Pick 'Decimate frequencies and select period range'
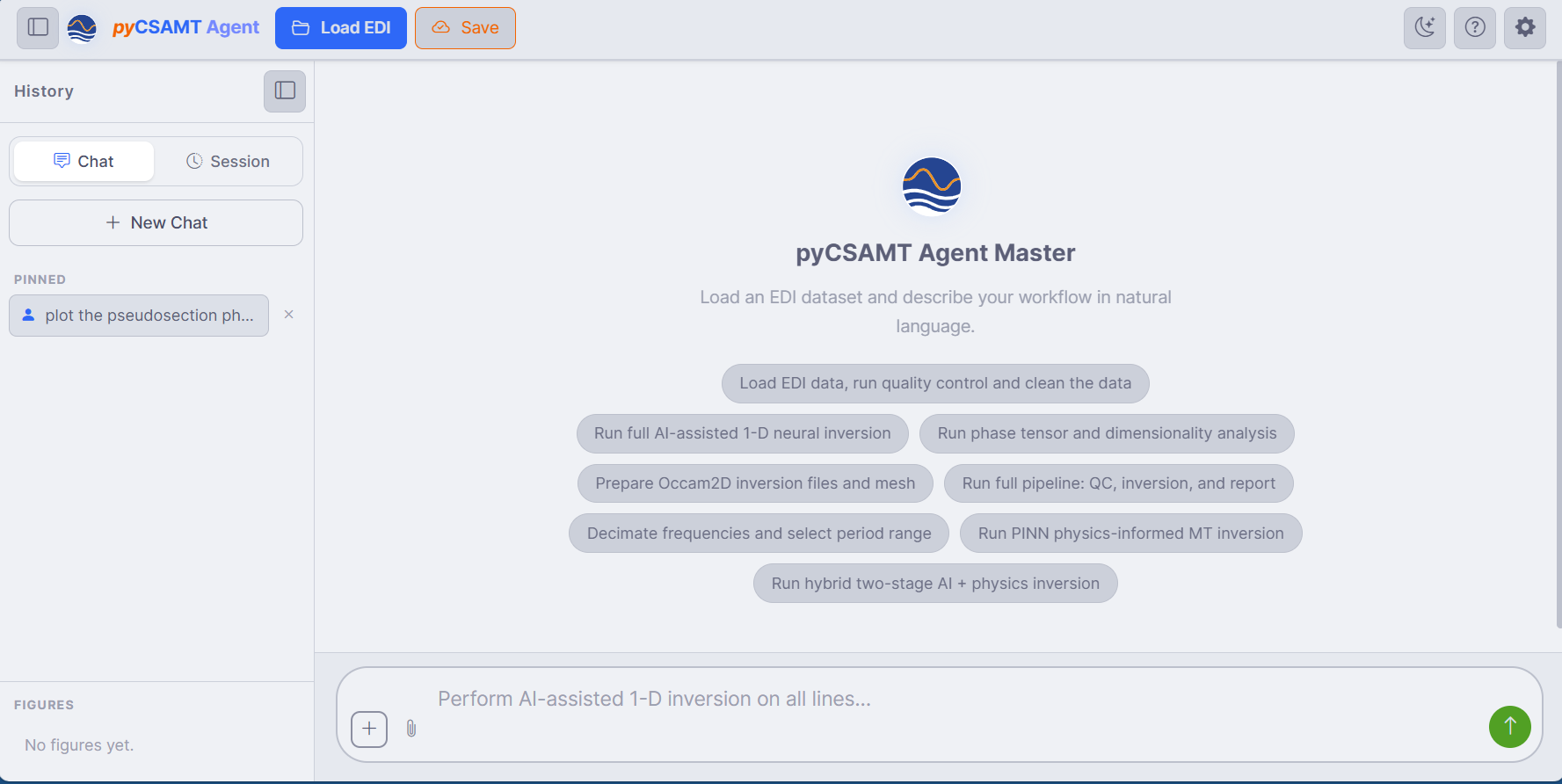This screenshot has height=784, width=1562. (759, 534)
